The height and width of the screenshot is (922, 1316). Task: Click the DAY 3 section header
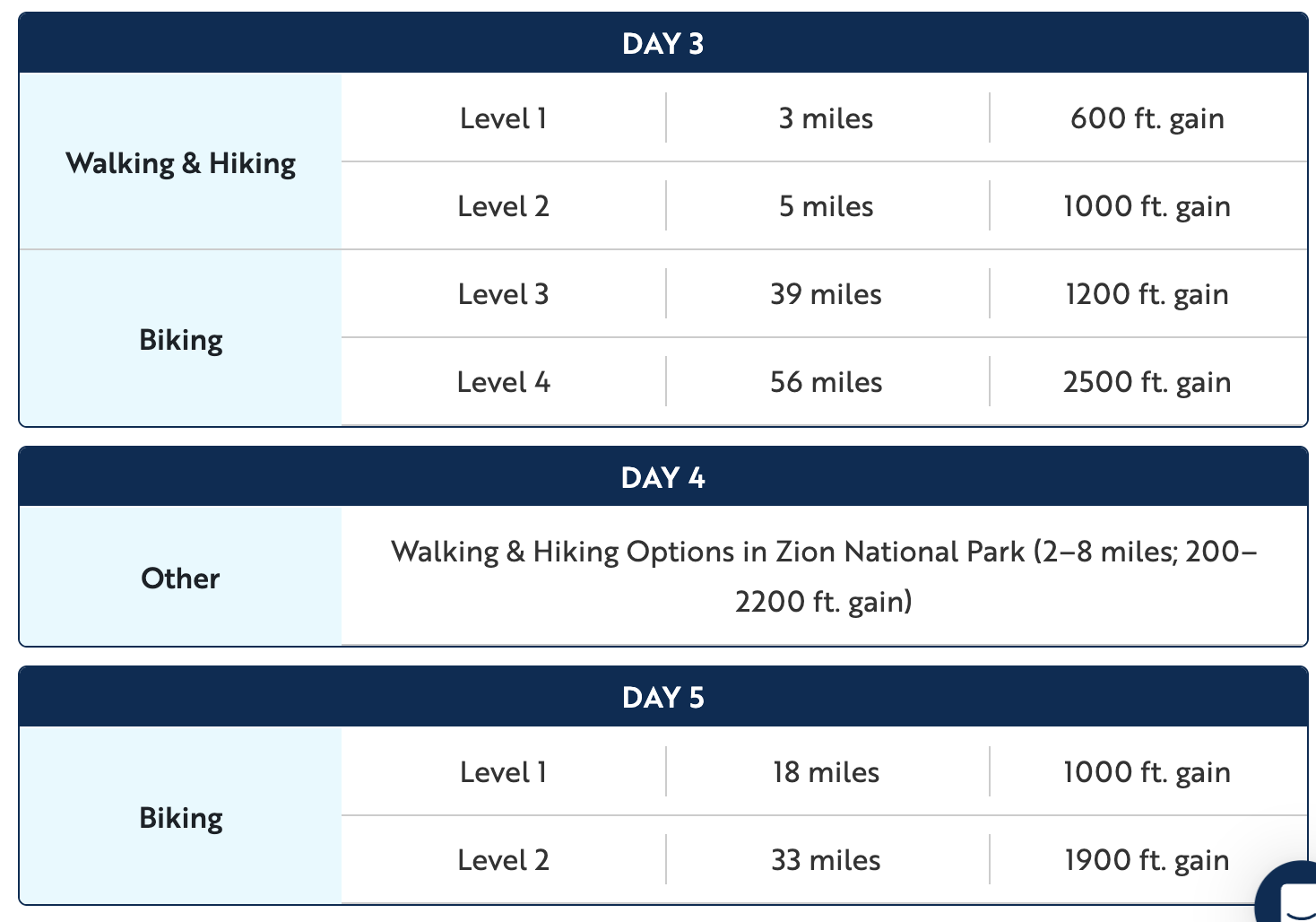pyautogui.click(x=662, y=44)
